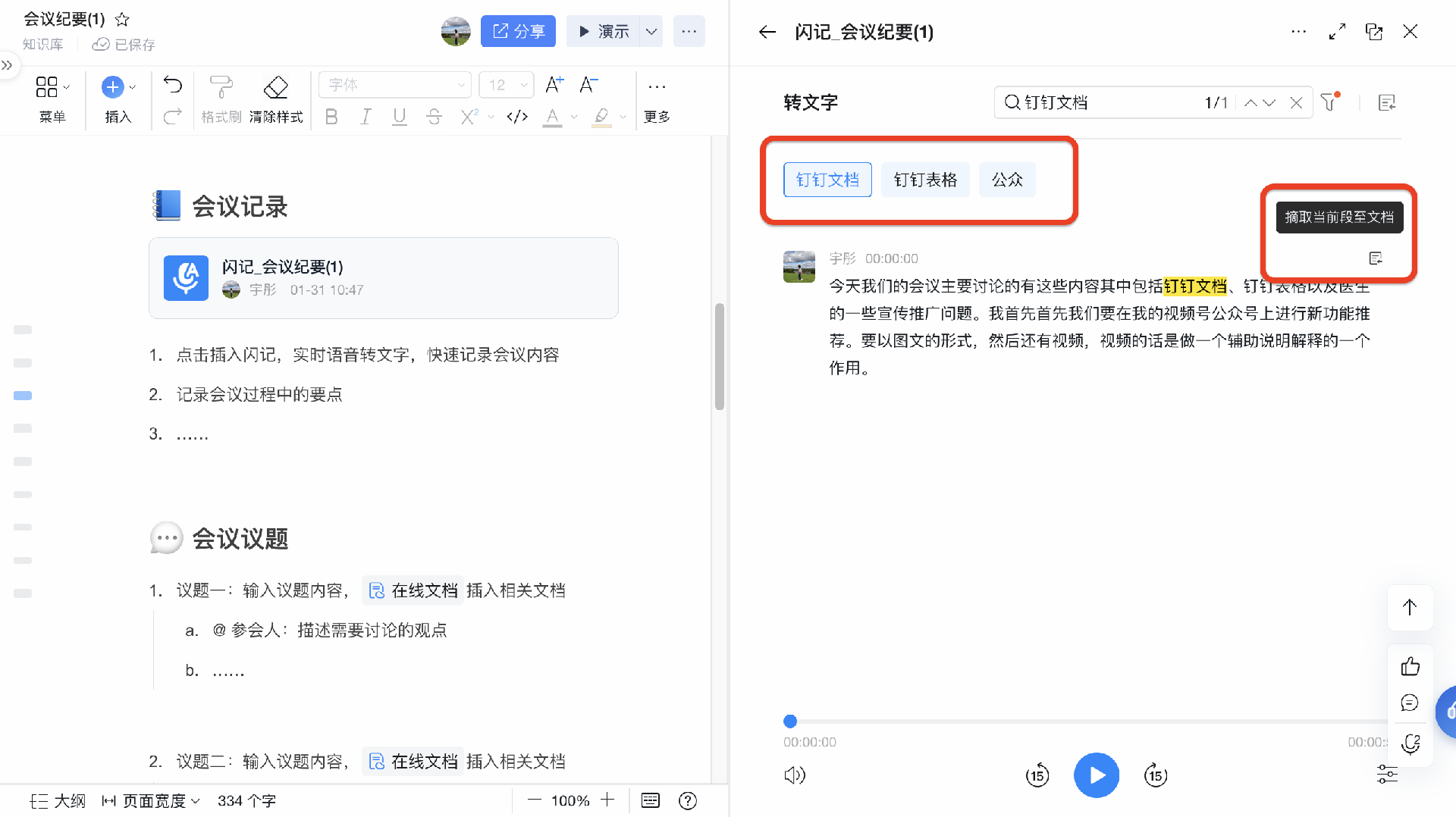The image size is (1456, 817).
Task: Toggle the speaker volume icon
Action: click(795, 775)
